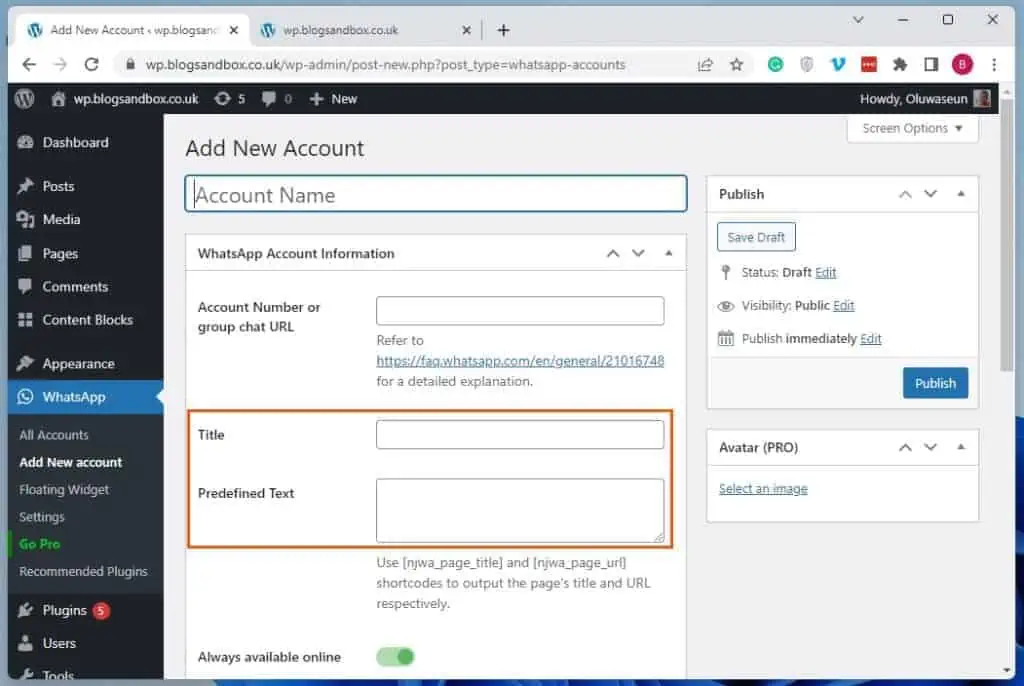Toggle Always available online switch
1024x686 pixels.
coord(395,656)
